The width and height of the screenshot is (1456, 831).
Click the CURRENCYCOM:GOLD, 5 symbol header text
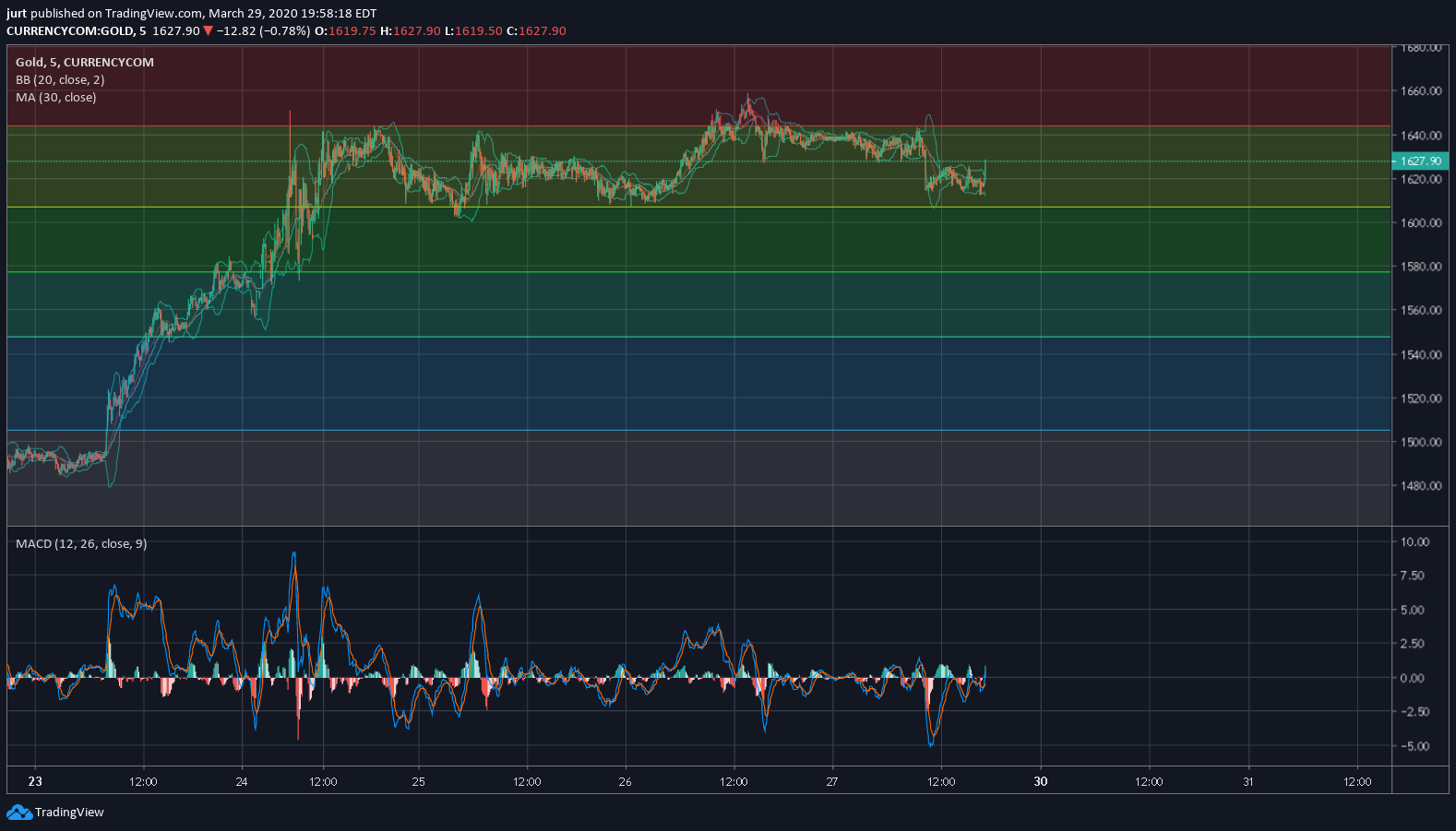tap(77, 30)
